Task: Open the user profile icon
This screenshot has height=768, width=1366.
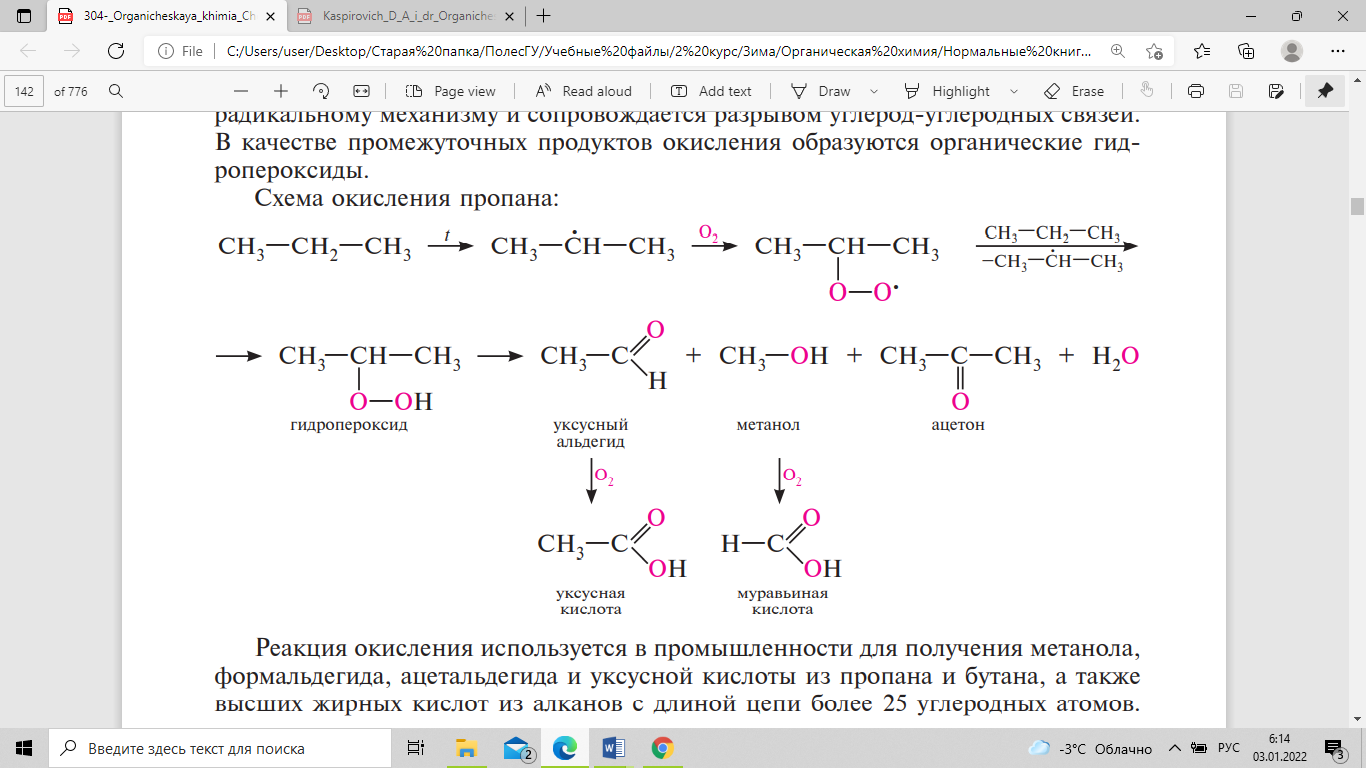Action: 1292,51
